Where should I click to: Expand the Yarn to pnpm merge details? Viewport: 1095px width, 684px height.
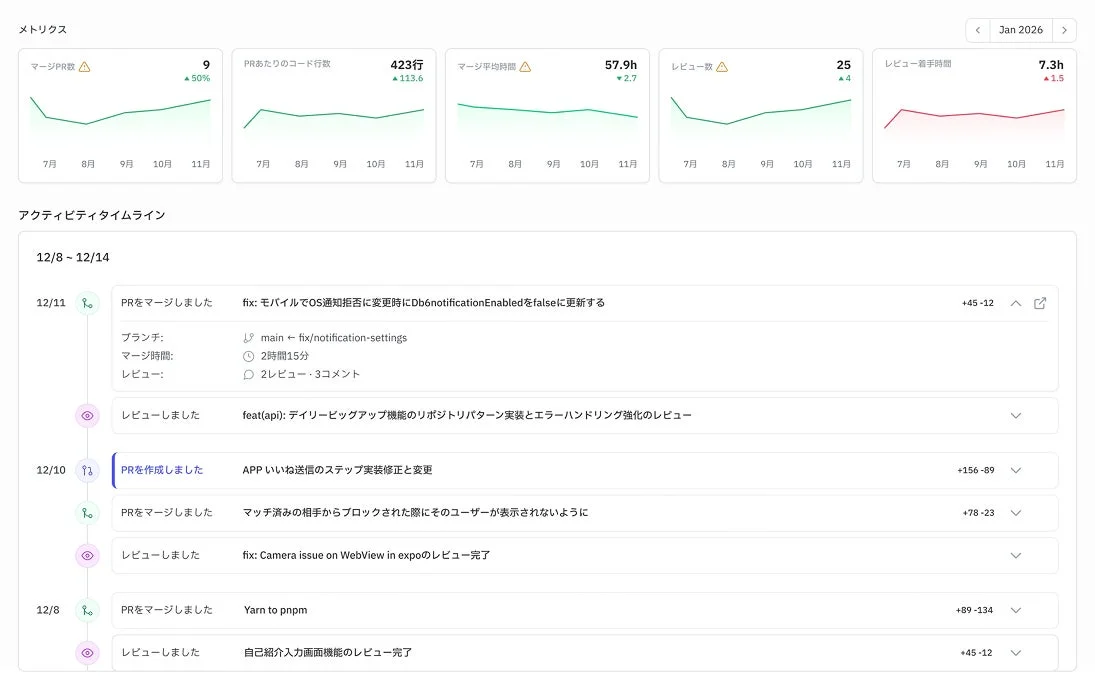(x=1016, y=610)
